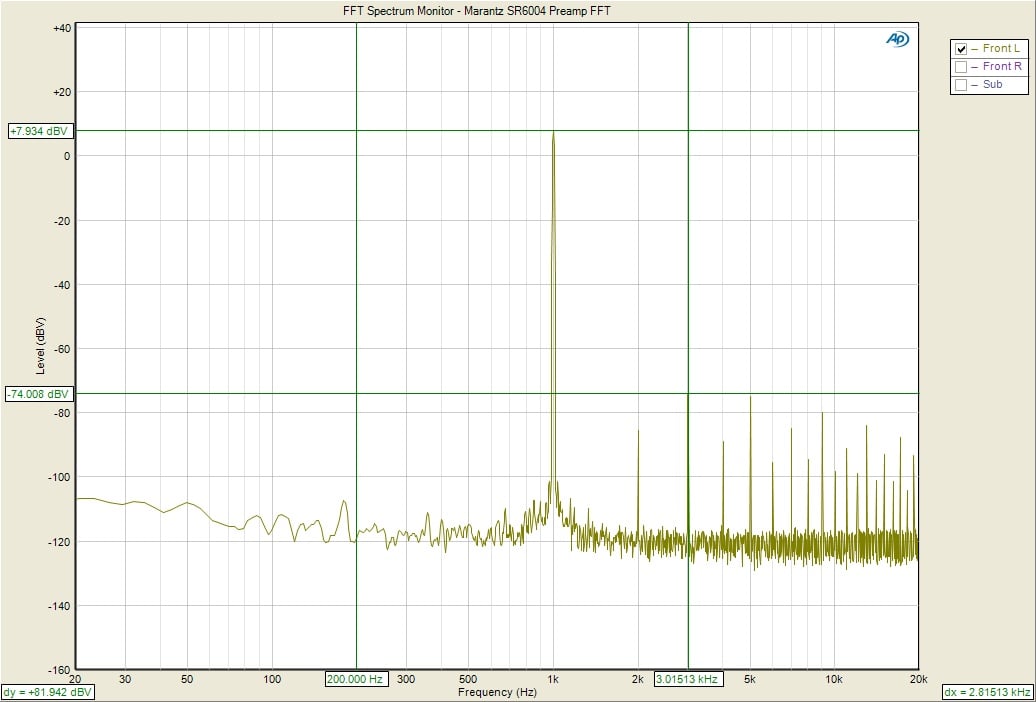Image resolution: width=1036 pixels, height=702 pixels.
Task: Click the Front R trace color dash
Action: tap(975, 67)
